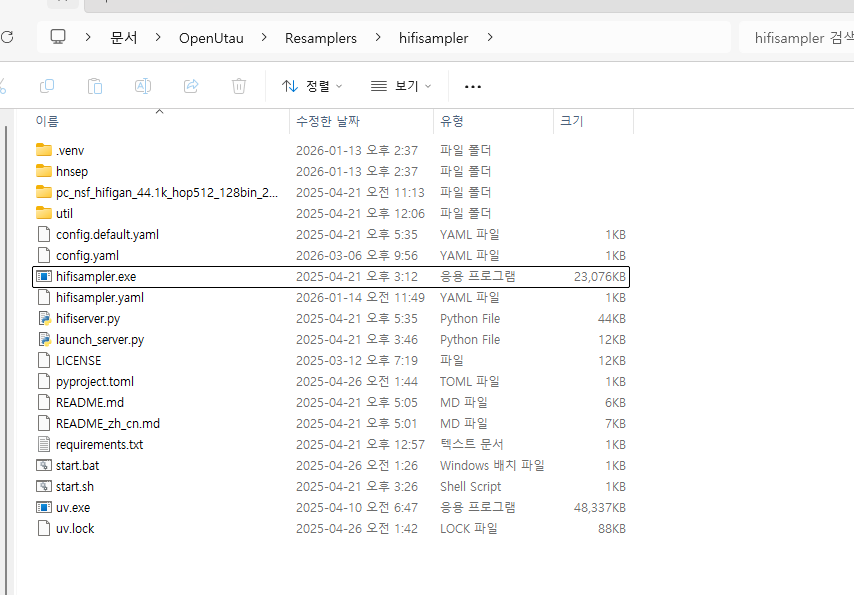Click the config.yaml file icon
The width and height of the screenshot is (854, 595).
(x=44, y=255)
